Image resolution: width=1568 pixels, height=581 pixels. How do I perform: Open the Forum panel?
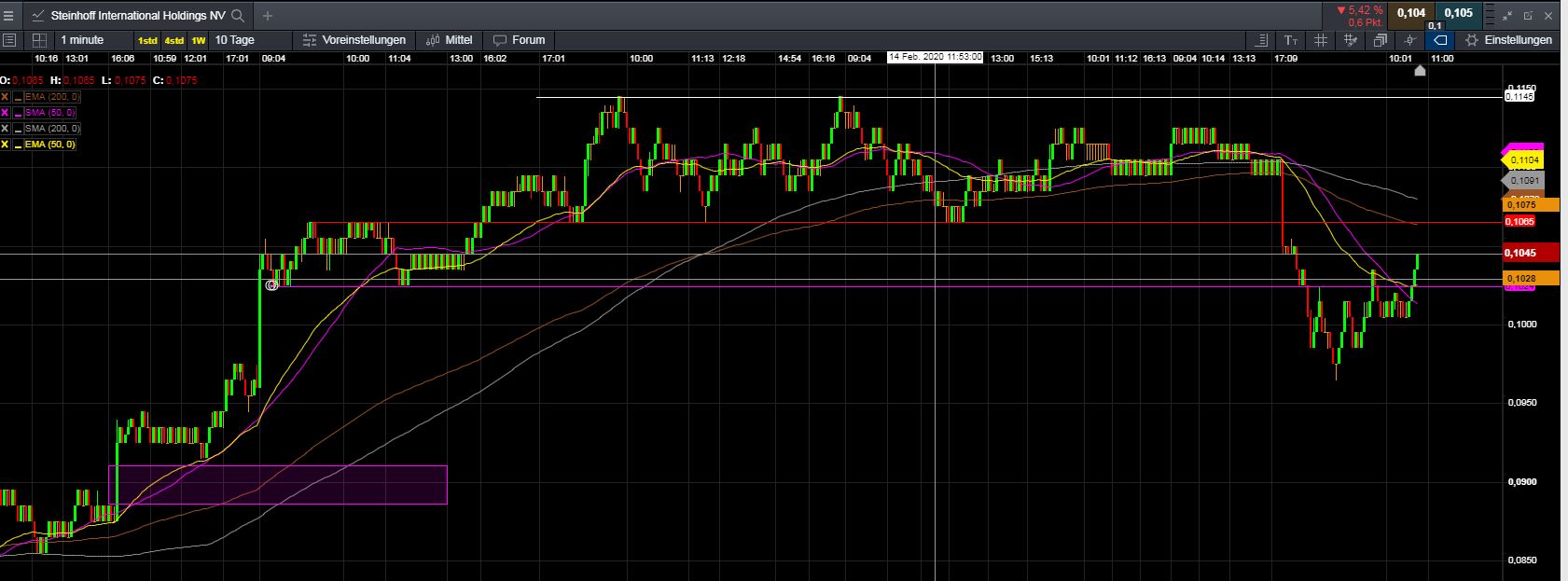click(x=520, y=40)
